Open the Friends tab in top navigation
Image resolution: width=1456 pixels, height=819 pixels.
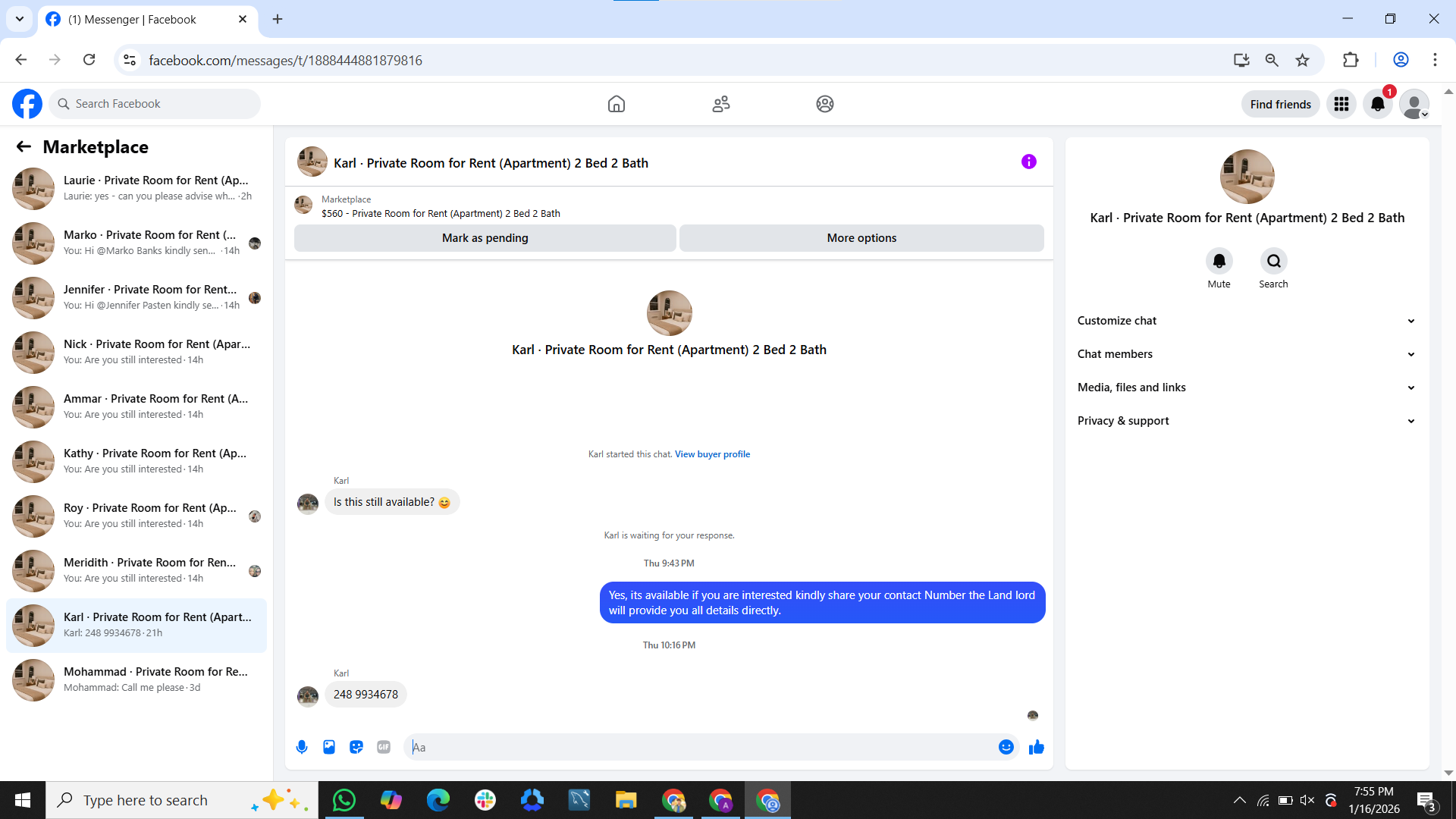[720, 104]
